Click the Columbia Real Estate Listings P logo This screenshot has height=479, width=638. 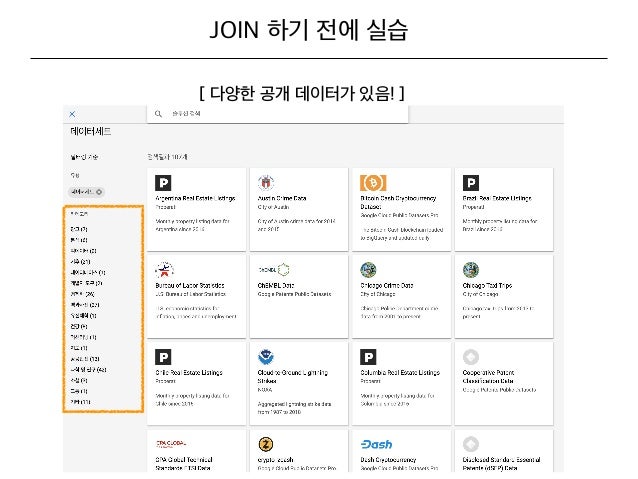click(x=368, y=357)
